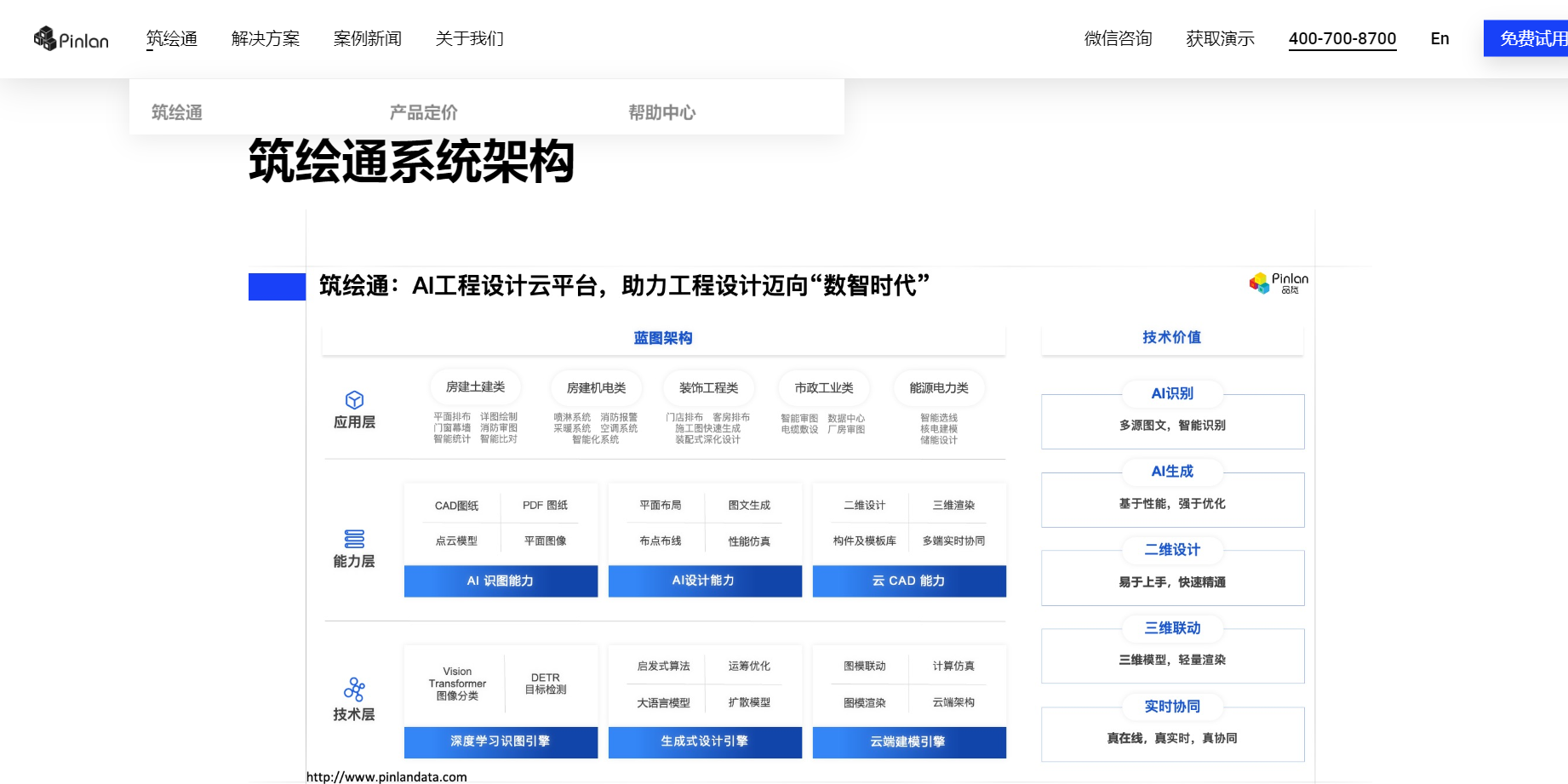The width and height of the screenshot is (1568, 784).
Task: Select 帮助中心 in the submenu
Action: (x=661, y=112)
